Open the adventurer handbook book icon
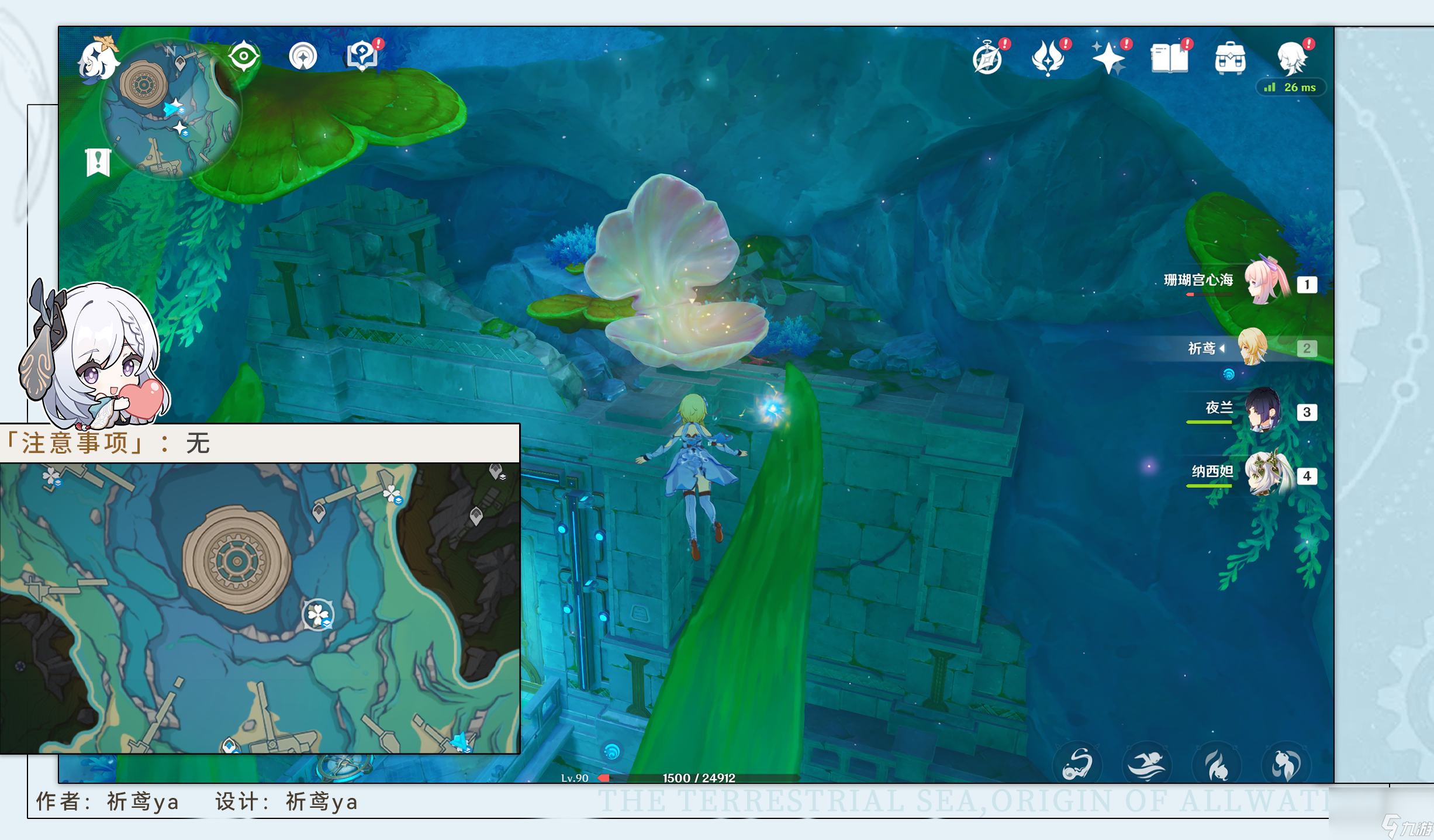 click(x=1169, y=59)
